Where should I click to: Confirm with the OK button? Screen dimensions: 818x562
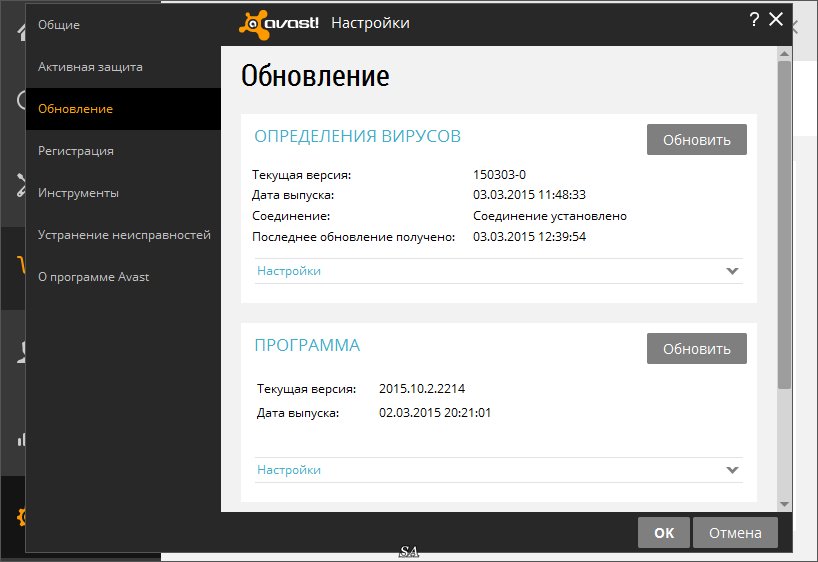tap(664, 533)
